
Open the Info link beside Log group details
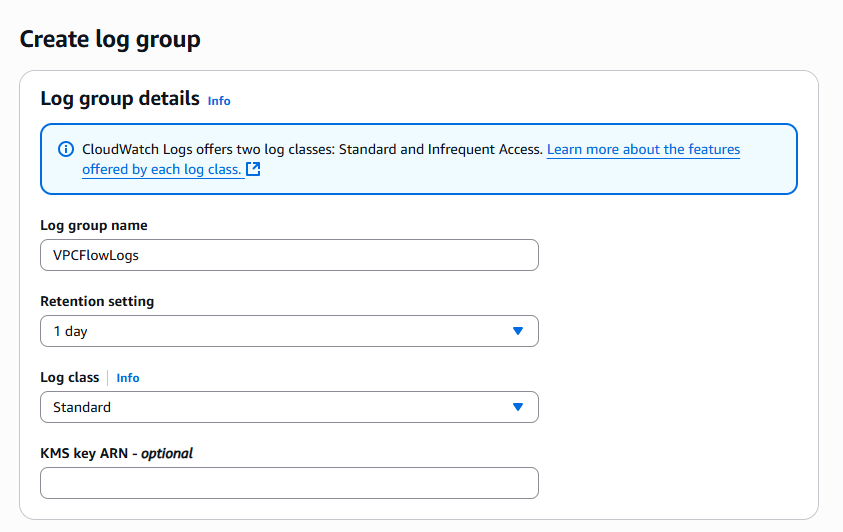(219, 101)
